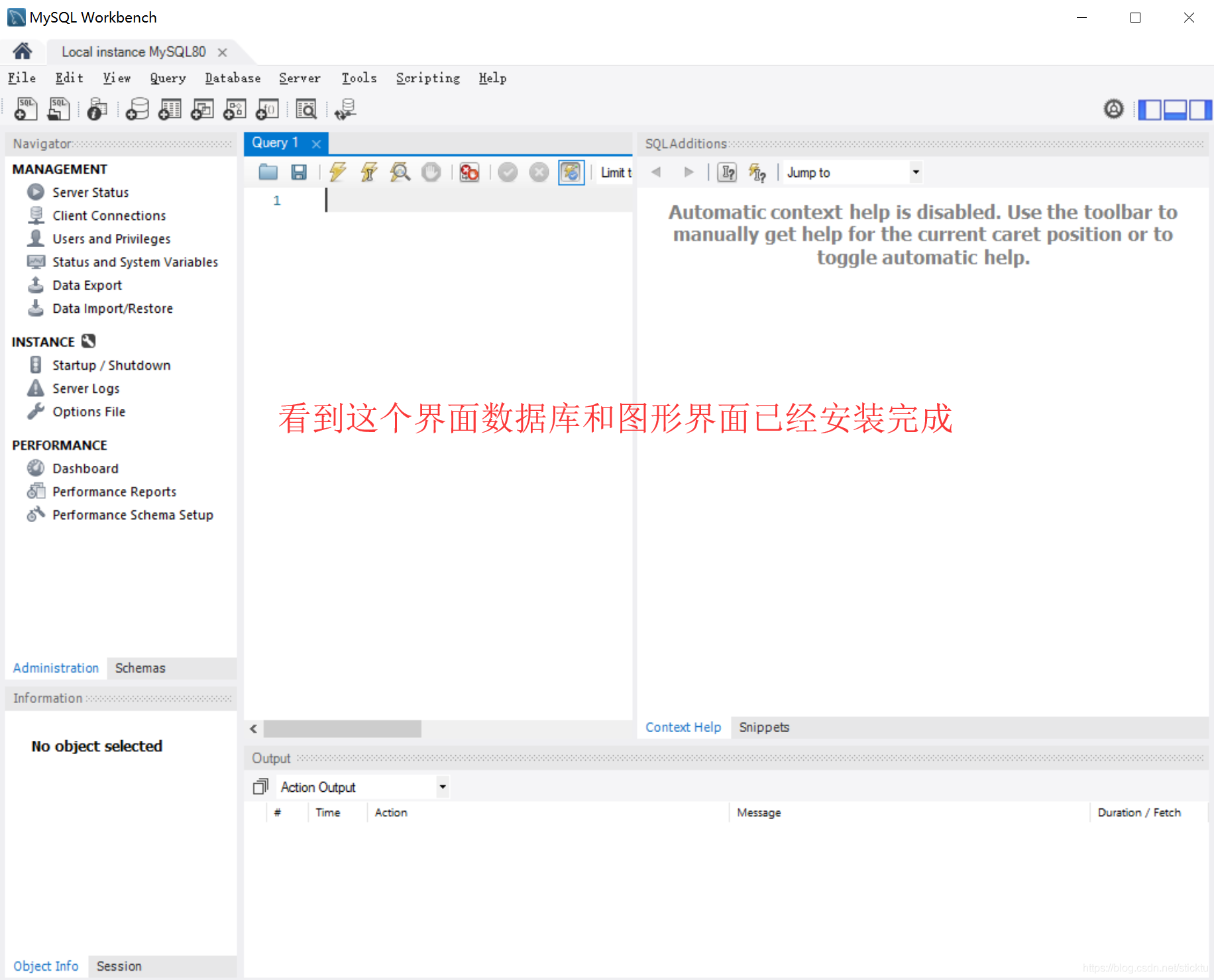This screenshot has height=980, width=1214.
Task: Select the Context Help tab
Action: [683, 727]
